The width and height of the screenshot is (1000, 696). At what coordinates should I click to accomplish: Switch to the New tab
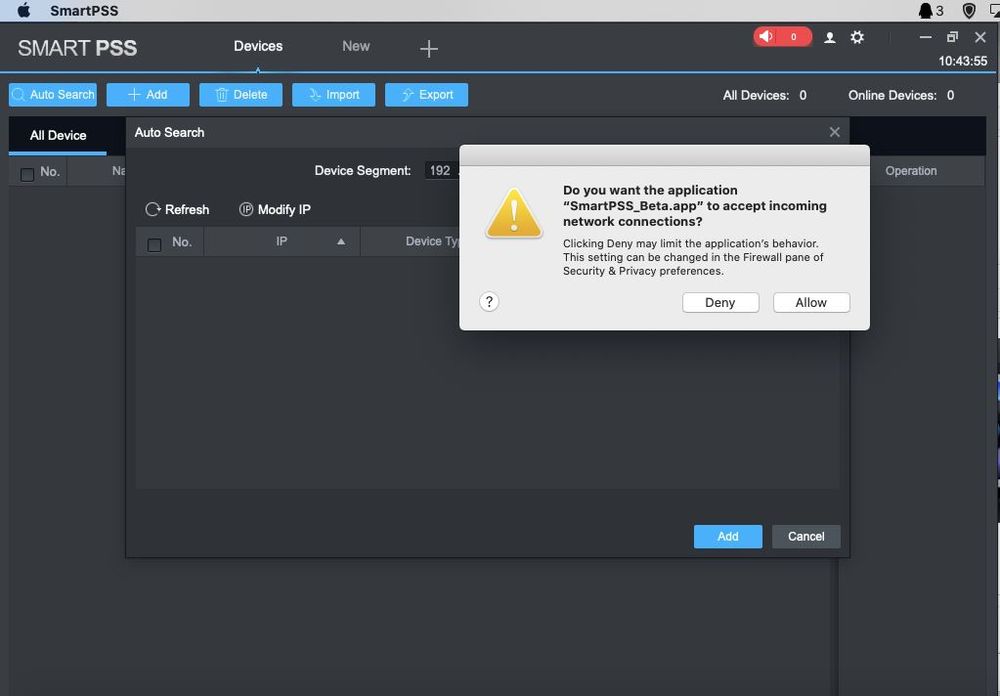pyautogui.click(x=356, y=46)
